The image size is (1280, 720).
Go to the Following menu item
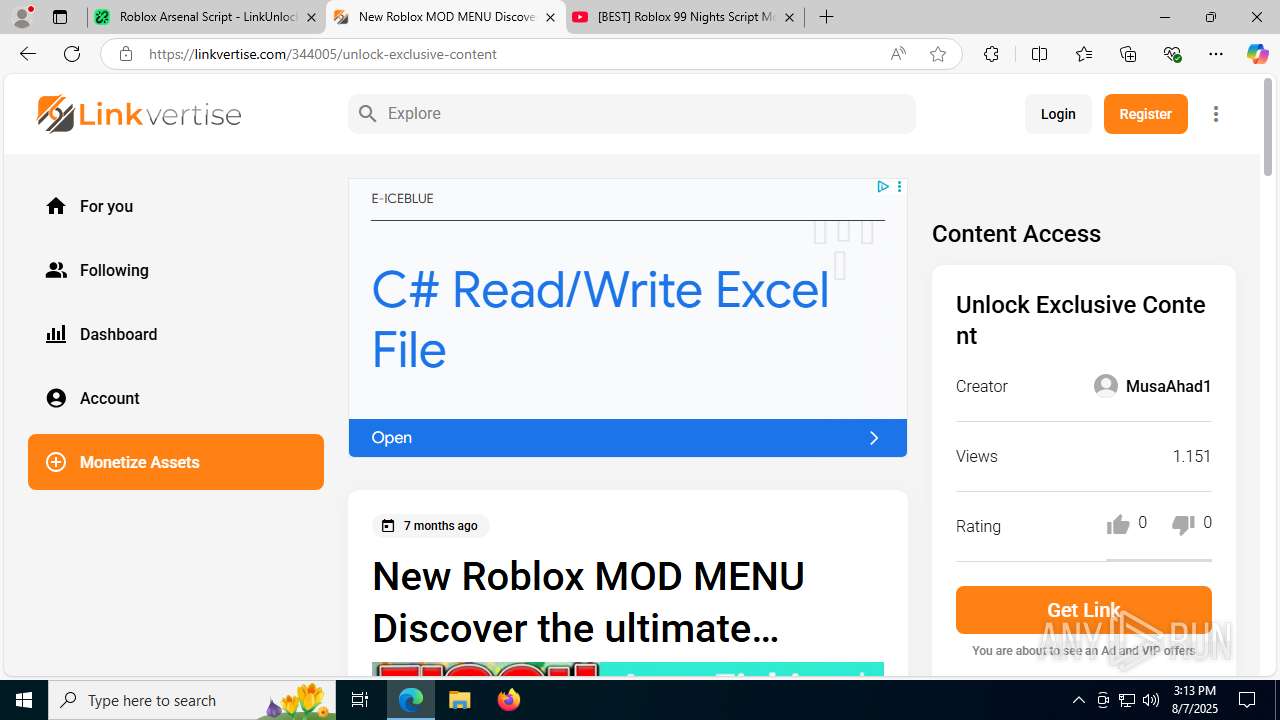point(176,270)
